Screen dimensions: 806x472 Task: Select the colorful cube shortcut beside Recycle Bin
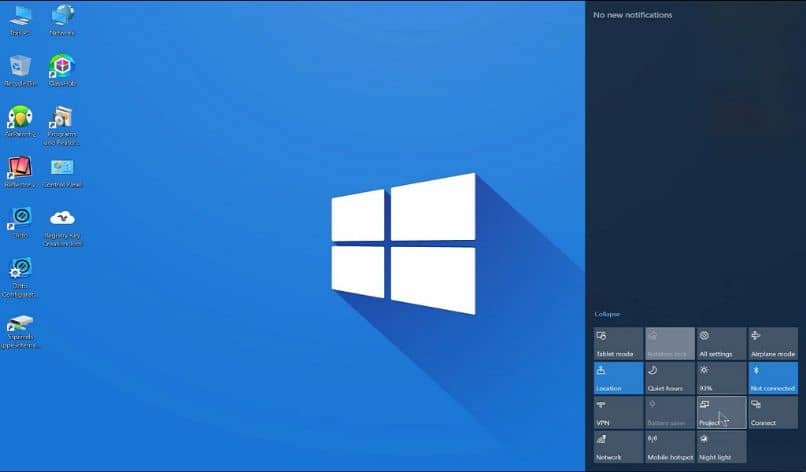coord(62,71)
